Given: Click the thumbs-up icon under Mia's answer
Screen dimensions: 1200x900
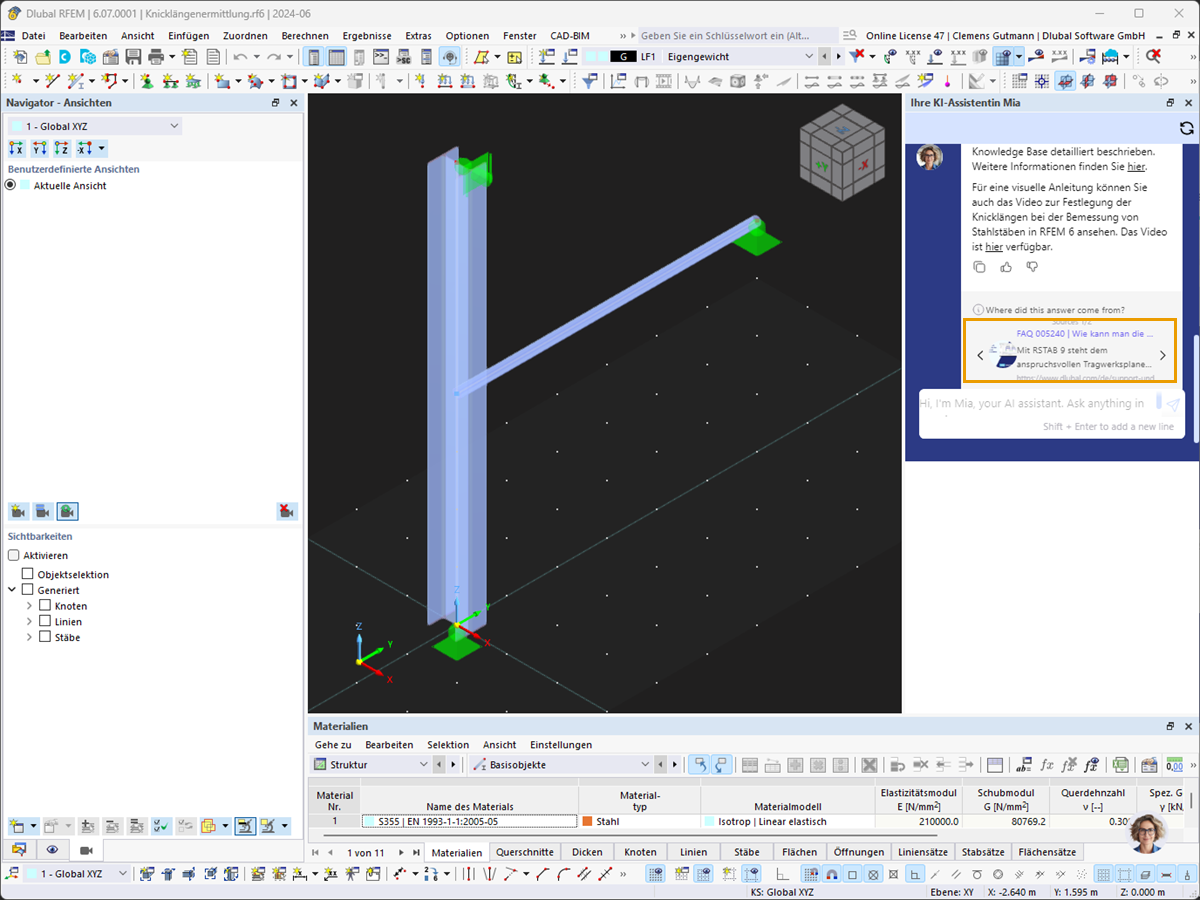Looking at the screenshot, I should pyautogui.click(x=1006, y=267).
